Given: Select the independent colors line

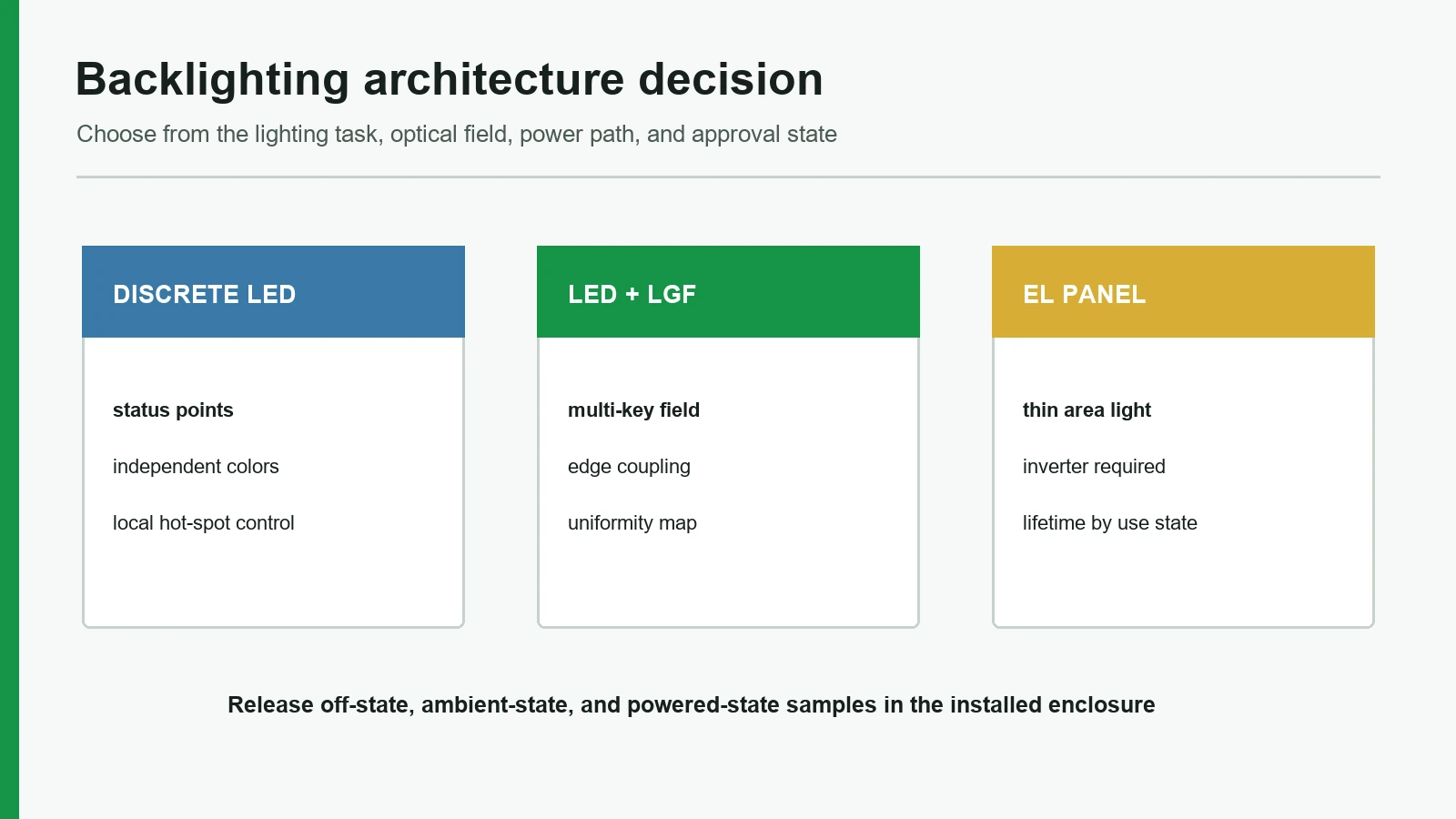Looking at the screenshot, I should (196, 467).
